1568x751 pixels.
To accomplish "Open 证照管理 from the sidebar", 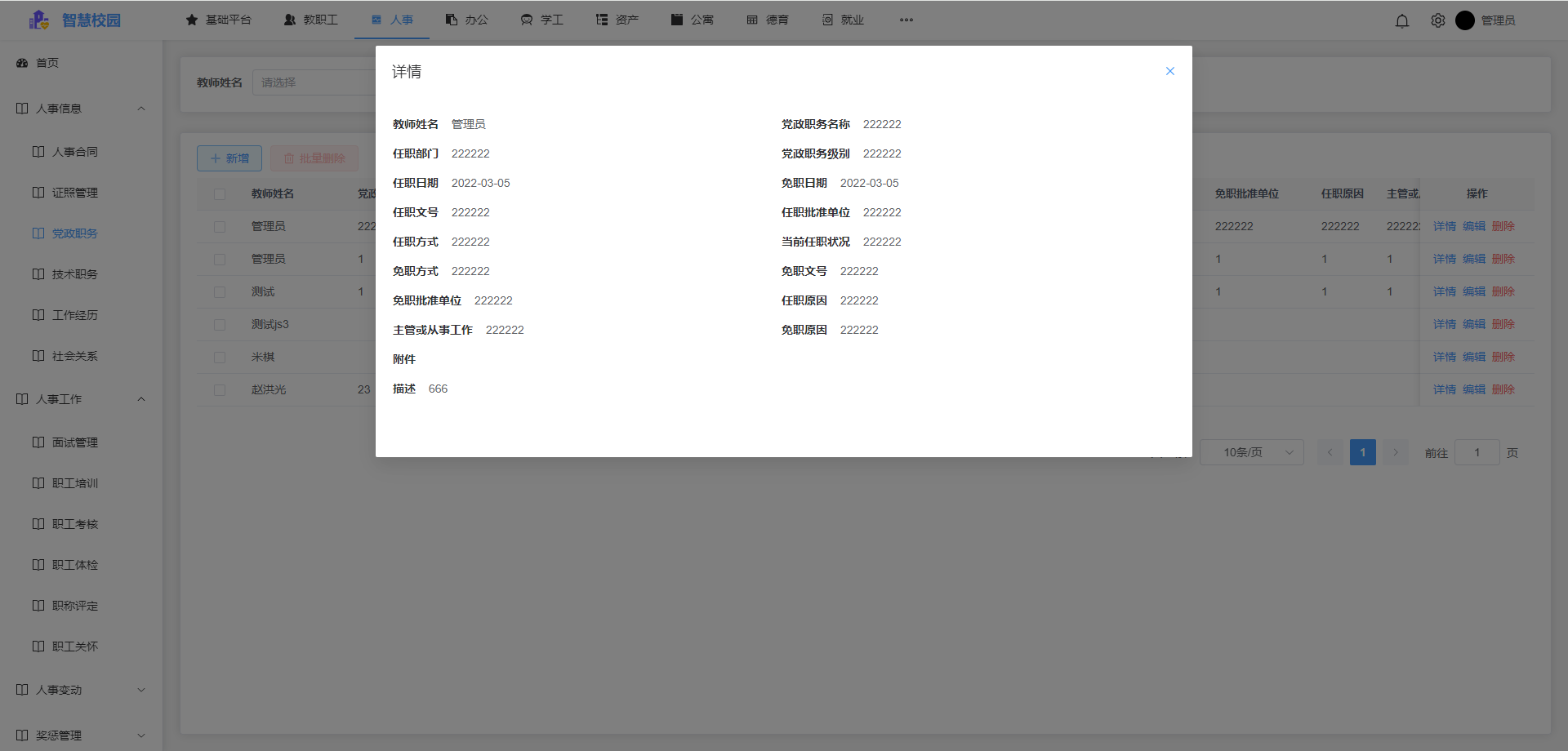I will (x=74, y=193).
